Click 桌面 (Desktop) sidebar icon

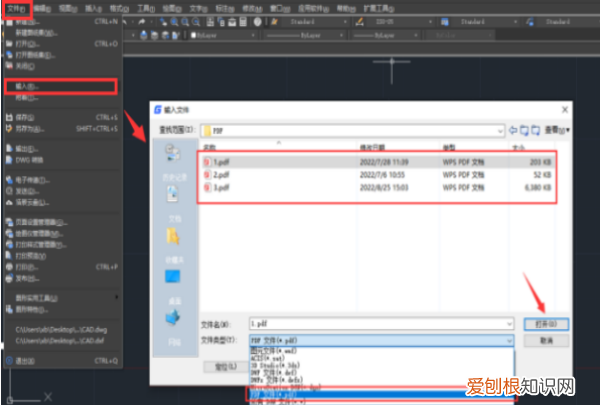pyautogui.click(x=173, y=276)
